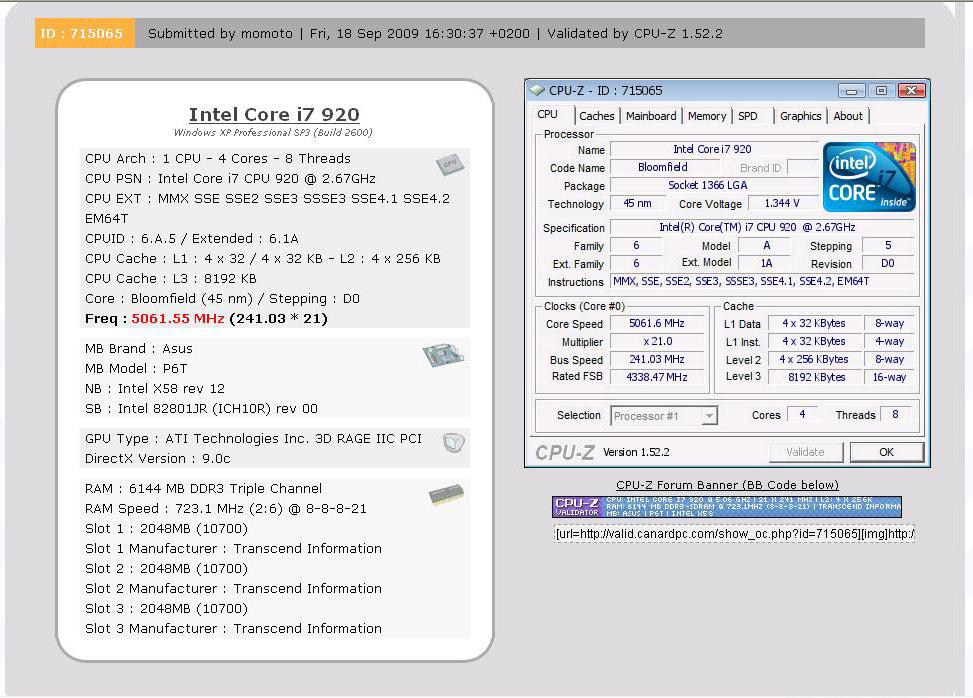Close the CPU-Z window

click(x=911, y=91)
